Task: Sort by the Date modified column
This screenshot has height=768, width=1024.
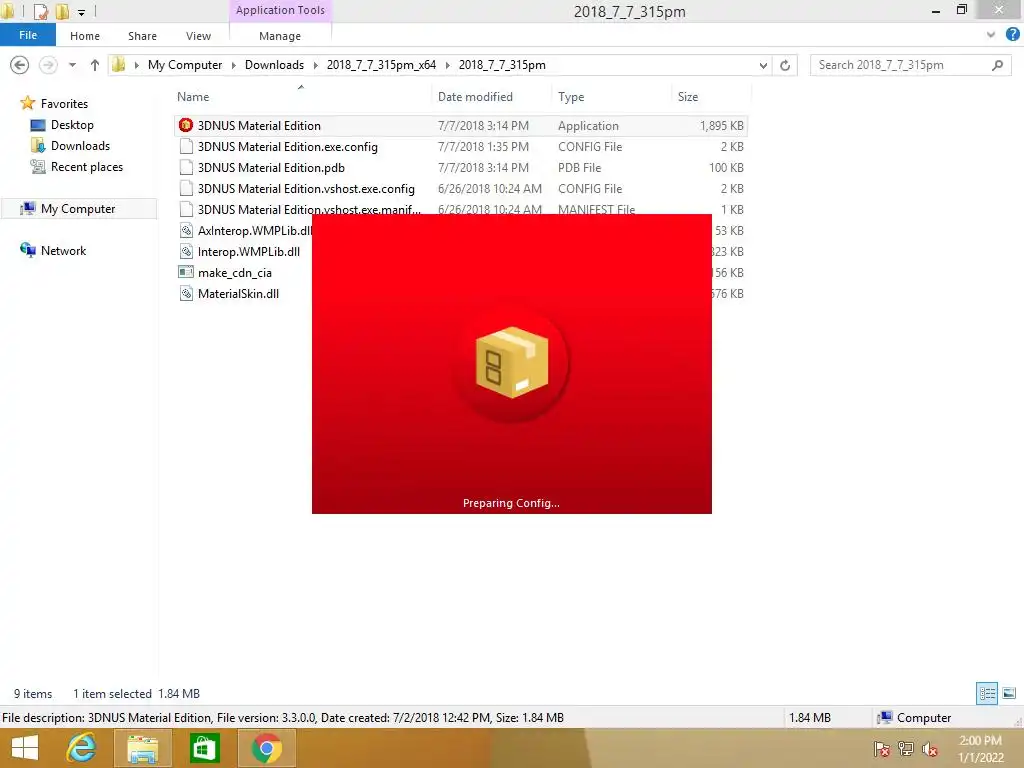Action: (475, 97)
